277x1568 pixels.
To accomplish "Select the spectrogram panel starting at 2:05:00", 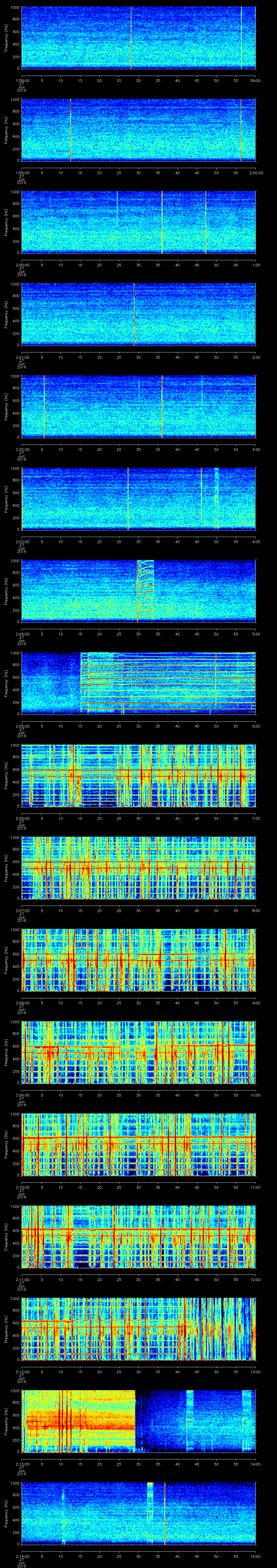I will pyautogui.click(x=139, y=683).
